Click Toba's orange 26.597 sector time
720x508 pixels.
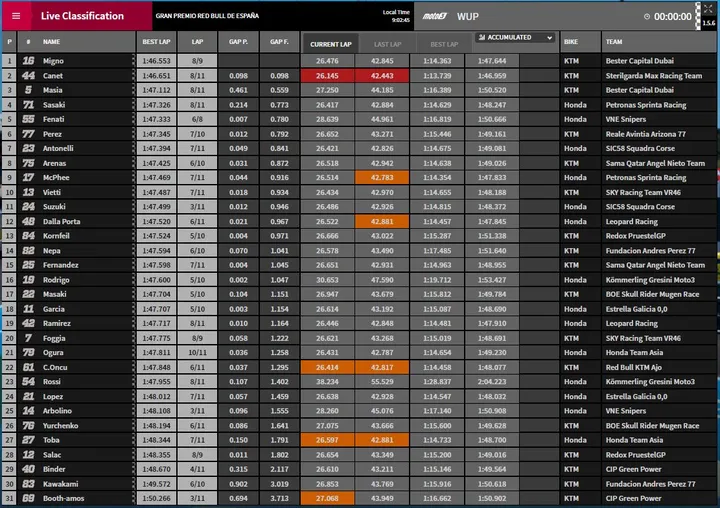pyautogui.click(x=327, y=440)
